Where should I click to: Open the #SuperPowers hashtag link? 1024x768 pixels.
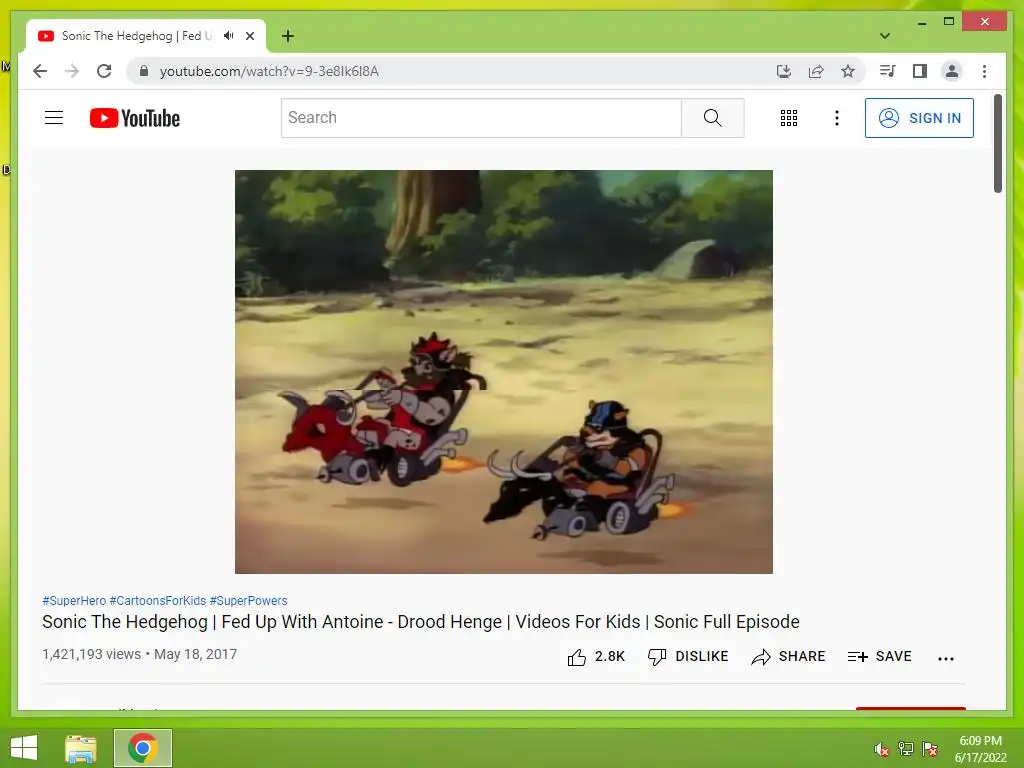pos(248,601)
